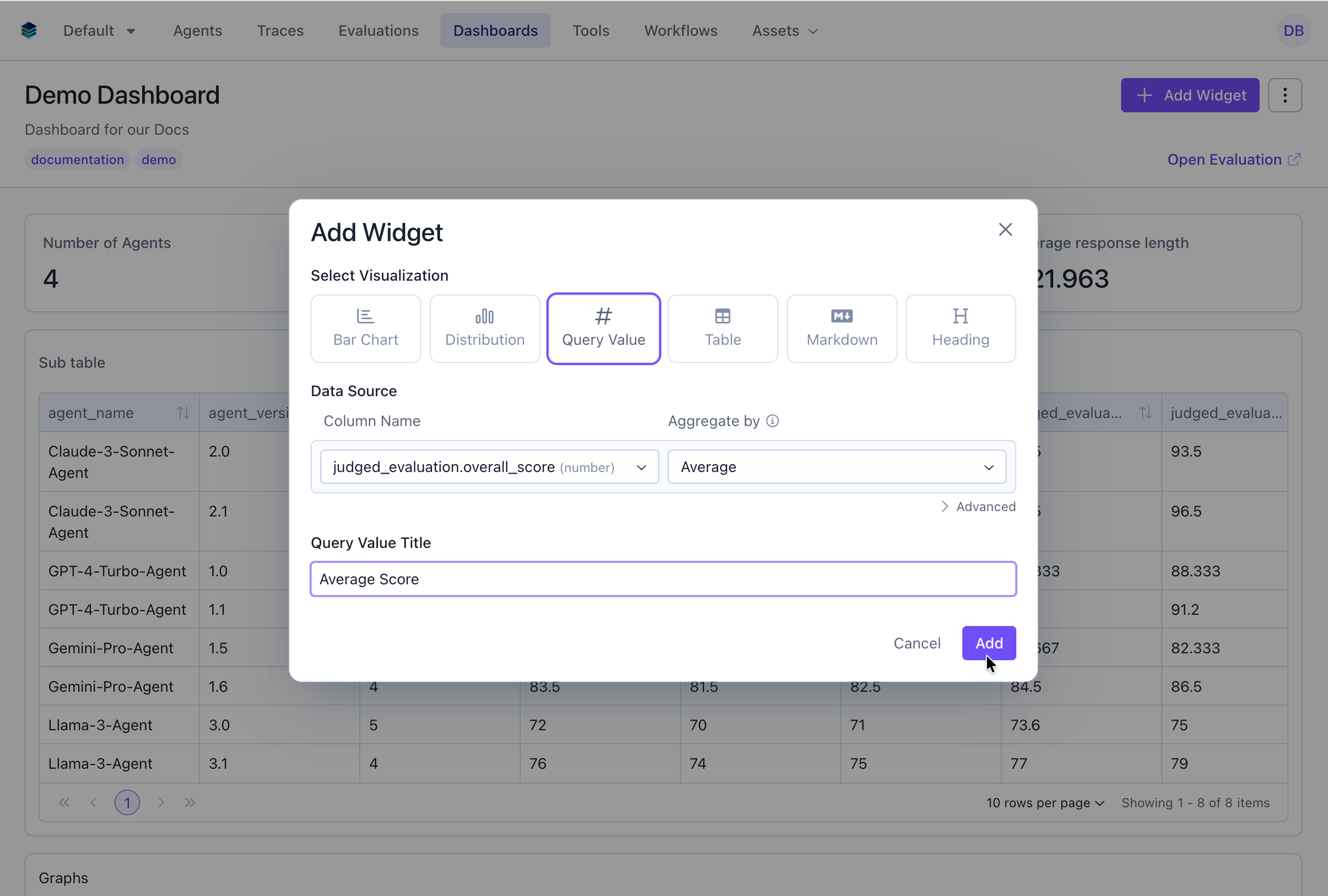Open the Average aggregation dropdown
The image size is (1328, 896).
pos(837,466)
